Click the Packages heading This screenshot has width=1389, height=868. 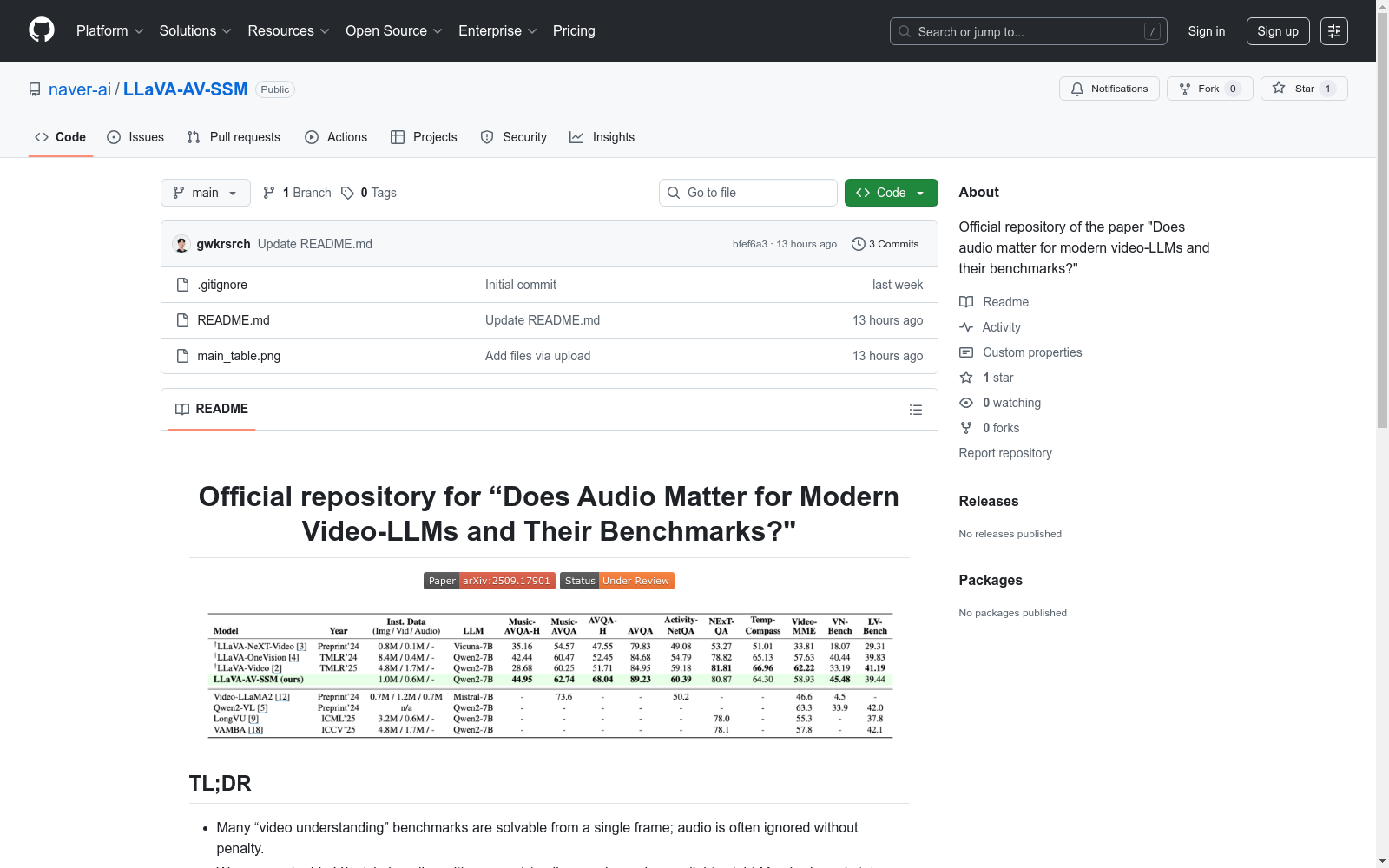(991, 580)
